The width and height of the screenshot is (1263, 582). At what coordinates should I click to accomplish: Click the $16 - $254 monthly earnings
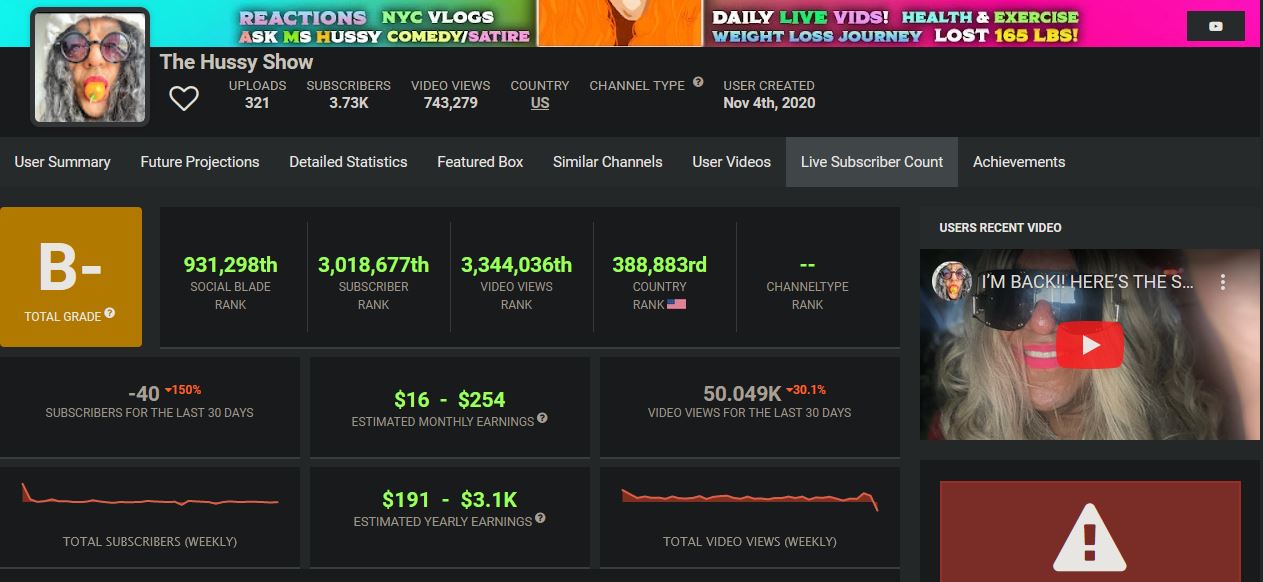pos(450,400)
